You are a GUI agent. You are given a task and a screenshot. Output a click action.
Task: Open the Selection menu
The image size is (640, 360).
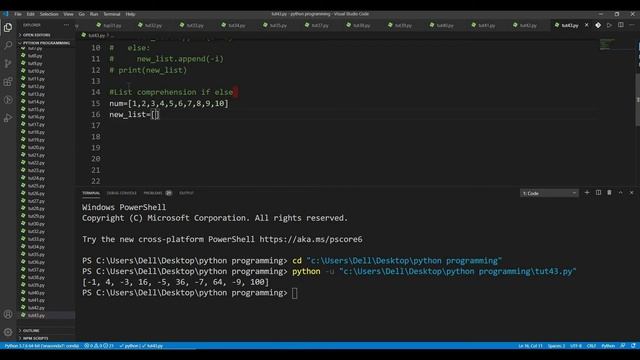click(49, 14)
